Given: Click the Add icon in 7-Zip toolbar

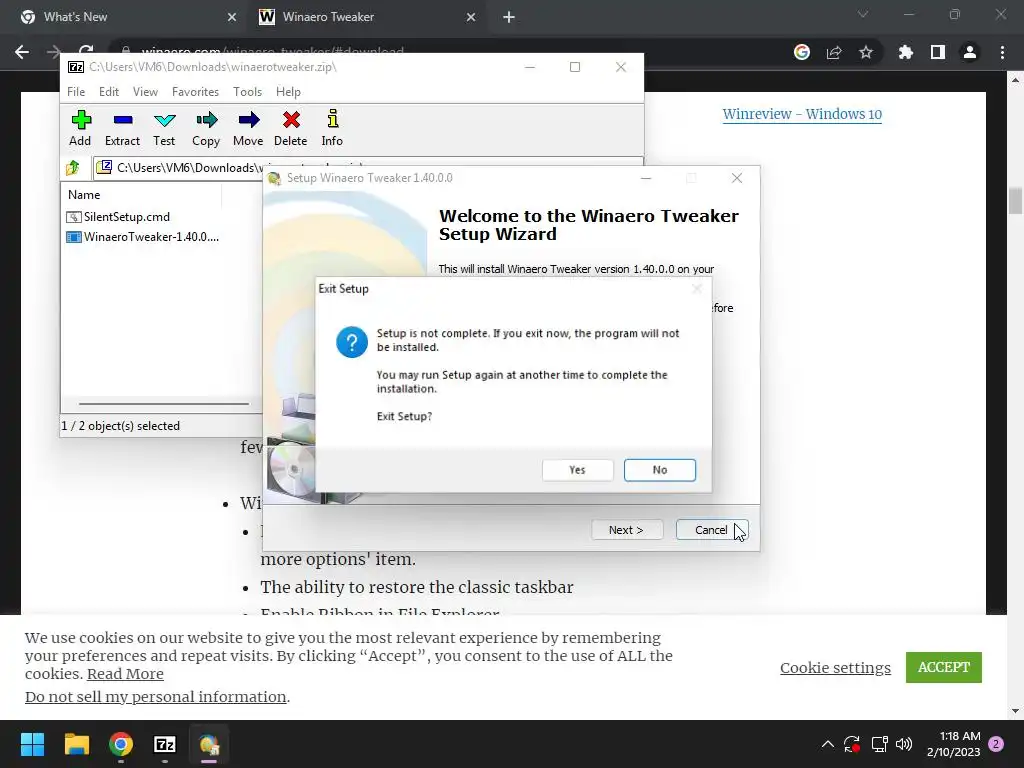Looking at the screenshot, I should [80, 128].
